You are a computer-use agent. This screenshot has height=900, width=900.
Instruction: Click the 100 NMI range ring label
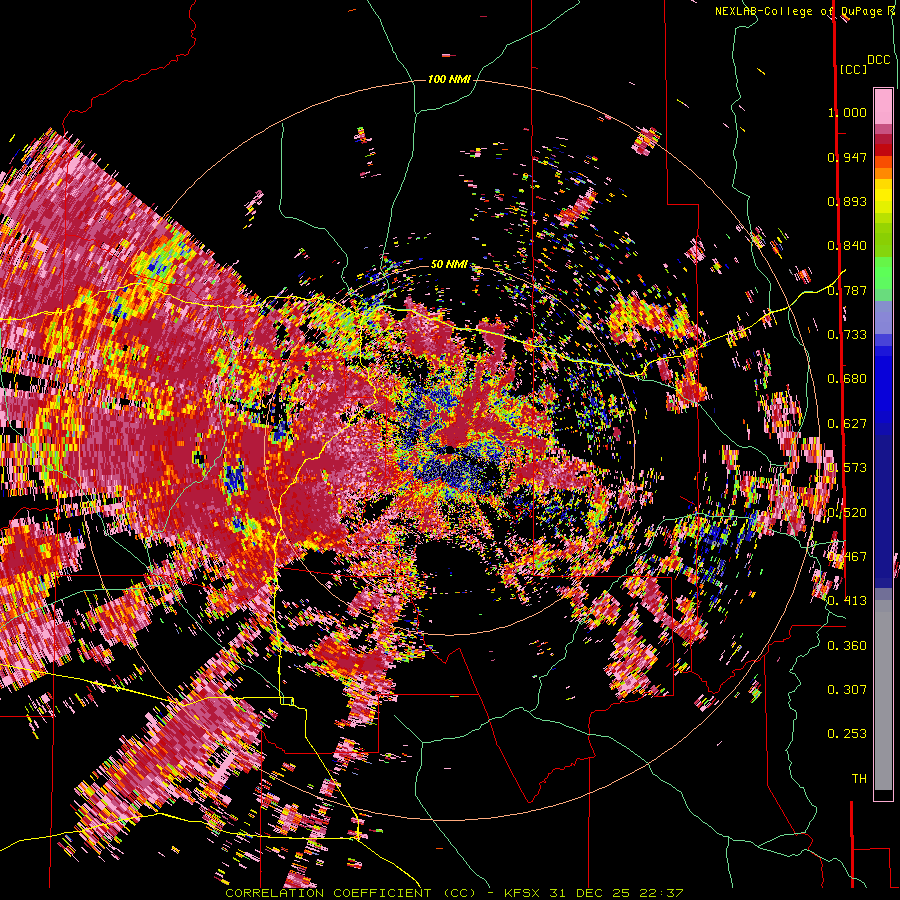coord(449,79)
